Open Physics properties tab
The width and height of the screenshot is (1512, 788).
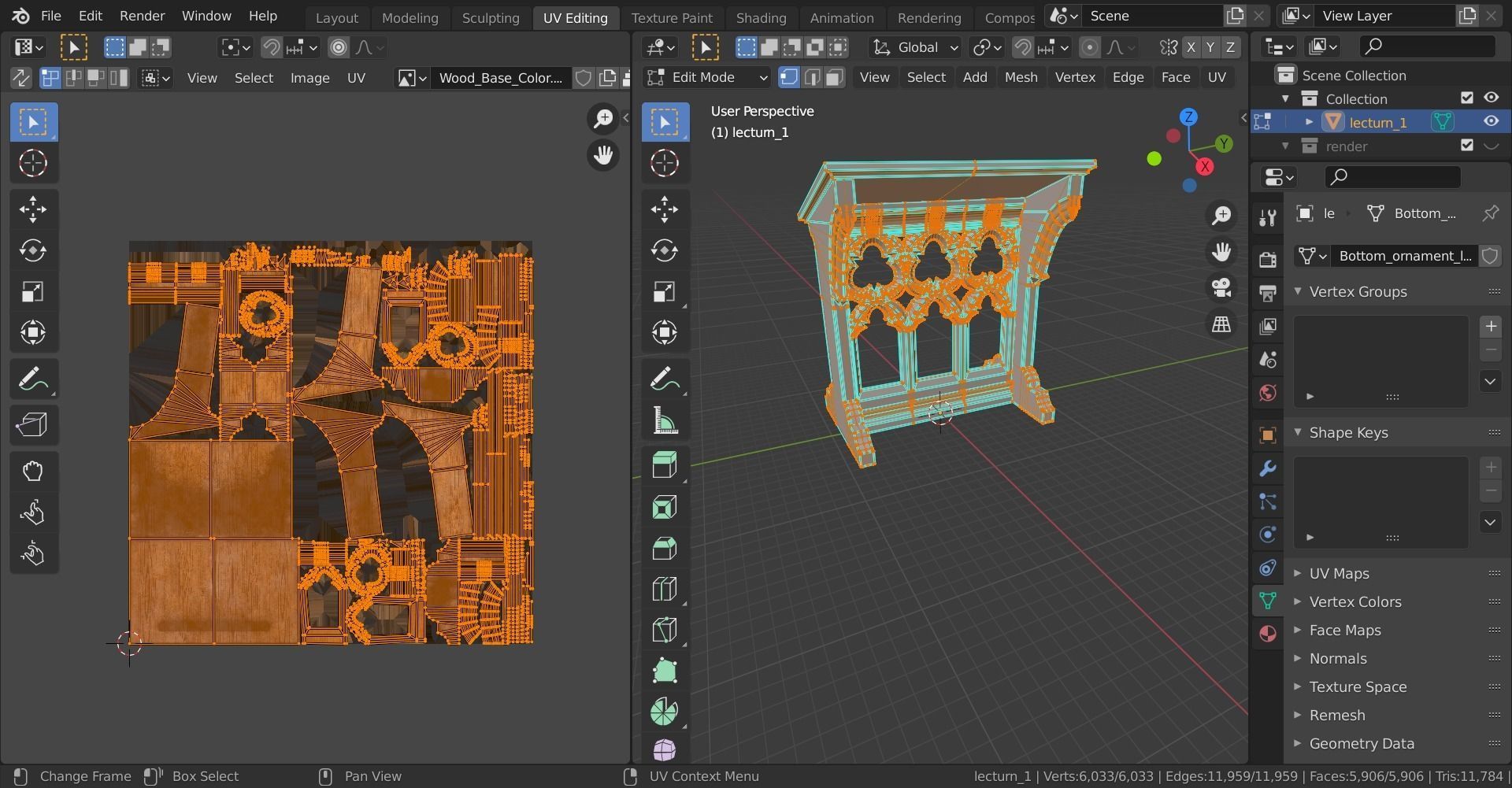point(1267,535)
